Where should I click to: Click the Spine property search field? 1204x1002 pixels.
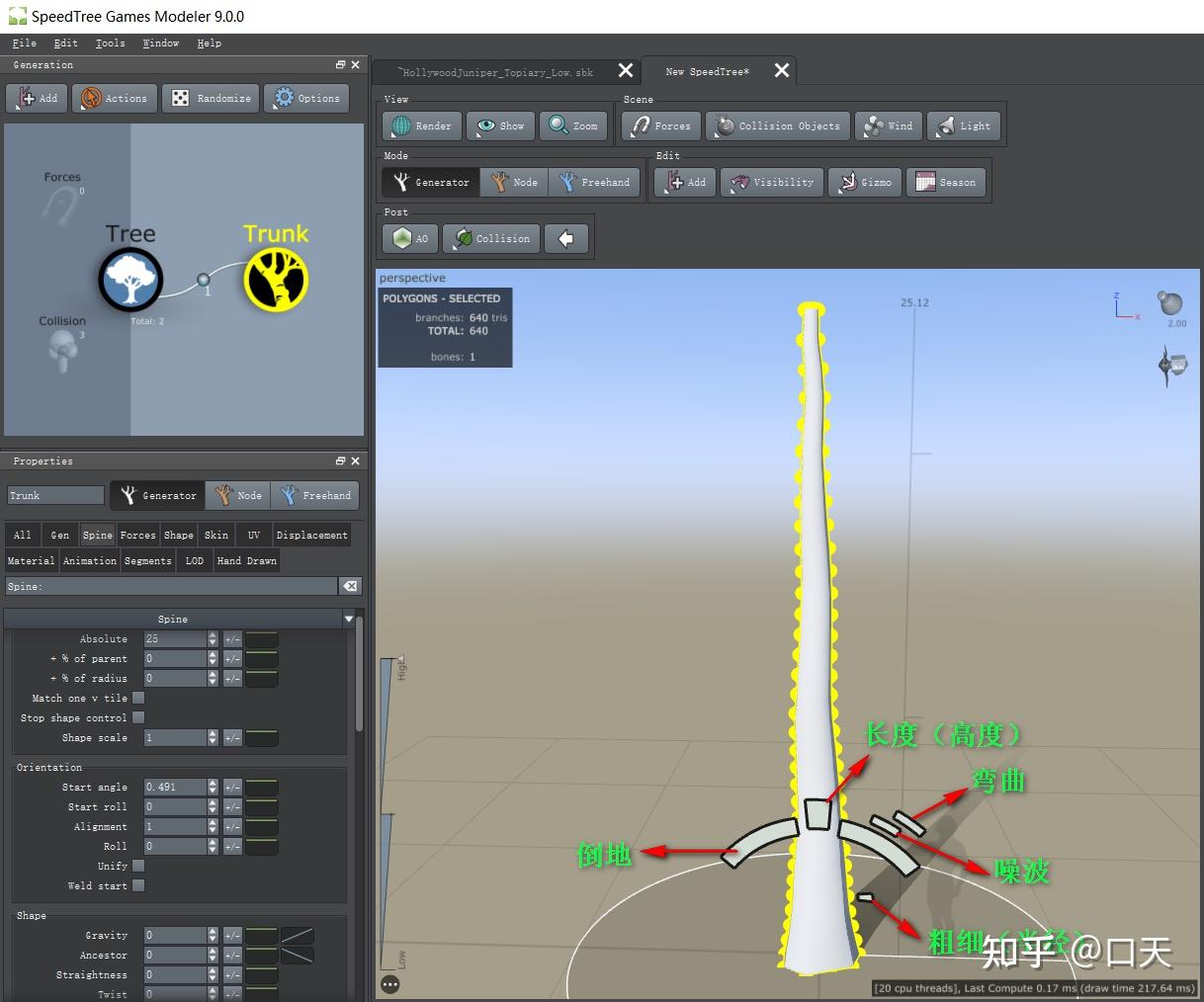coord(171,587)
